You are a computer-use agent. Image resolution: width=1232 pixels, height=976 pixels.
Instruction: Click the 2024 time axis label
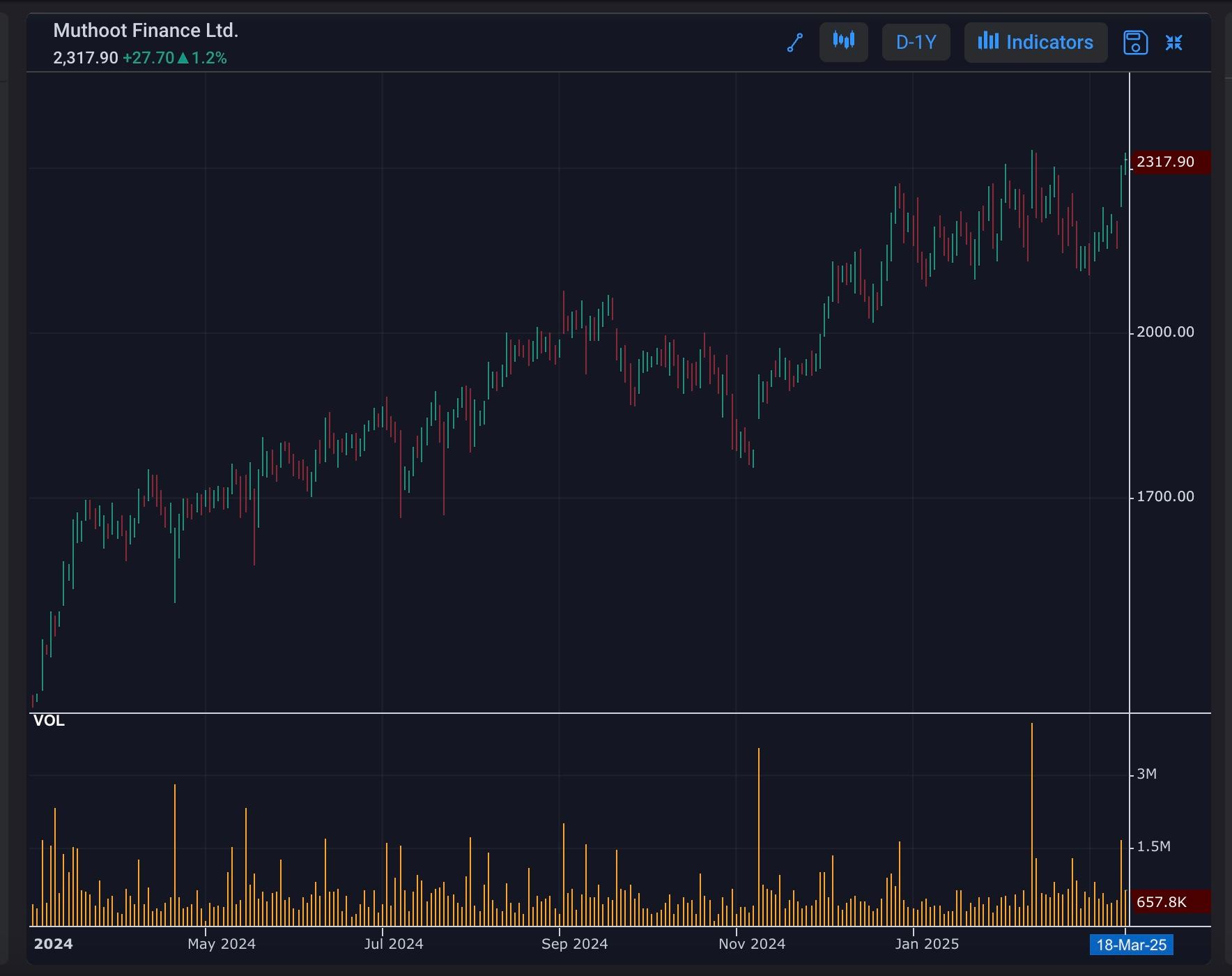coord(53,944)
